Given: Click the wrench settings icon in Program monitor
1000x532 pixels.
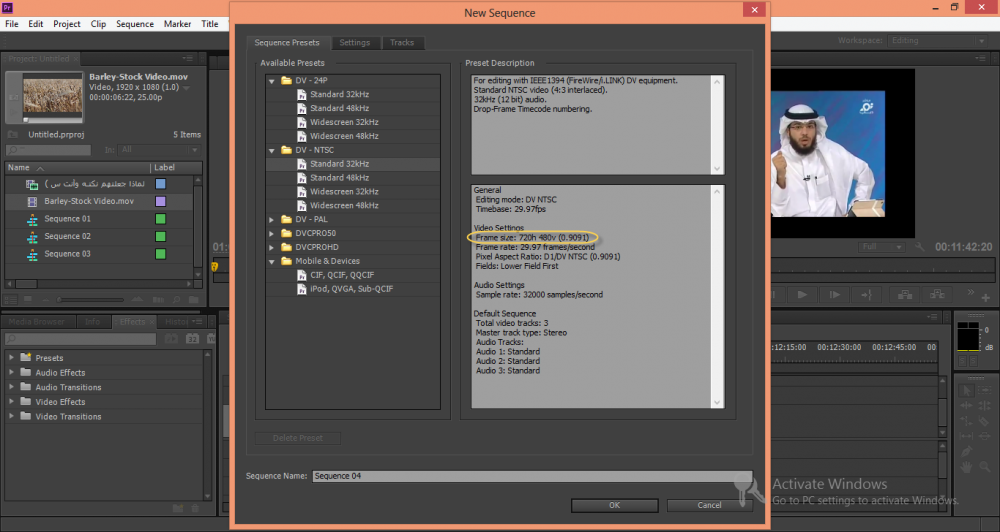Looking at the screenshot, I should (921, 246).
